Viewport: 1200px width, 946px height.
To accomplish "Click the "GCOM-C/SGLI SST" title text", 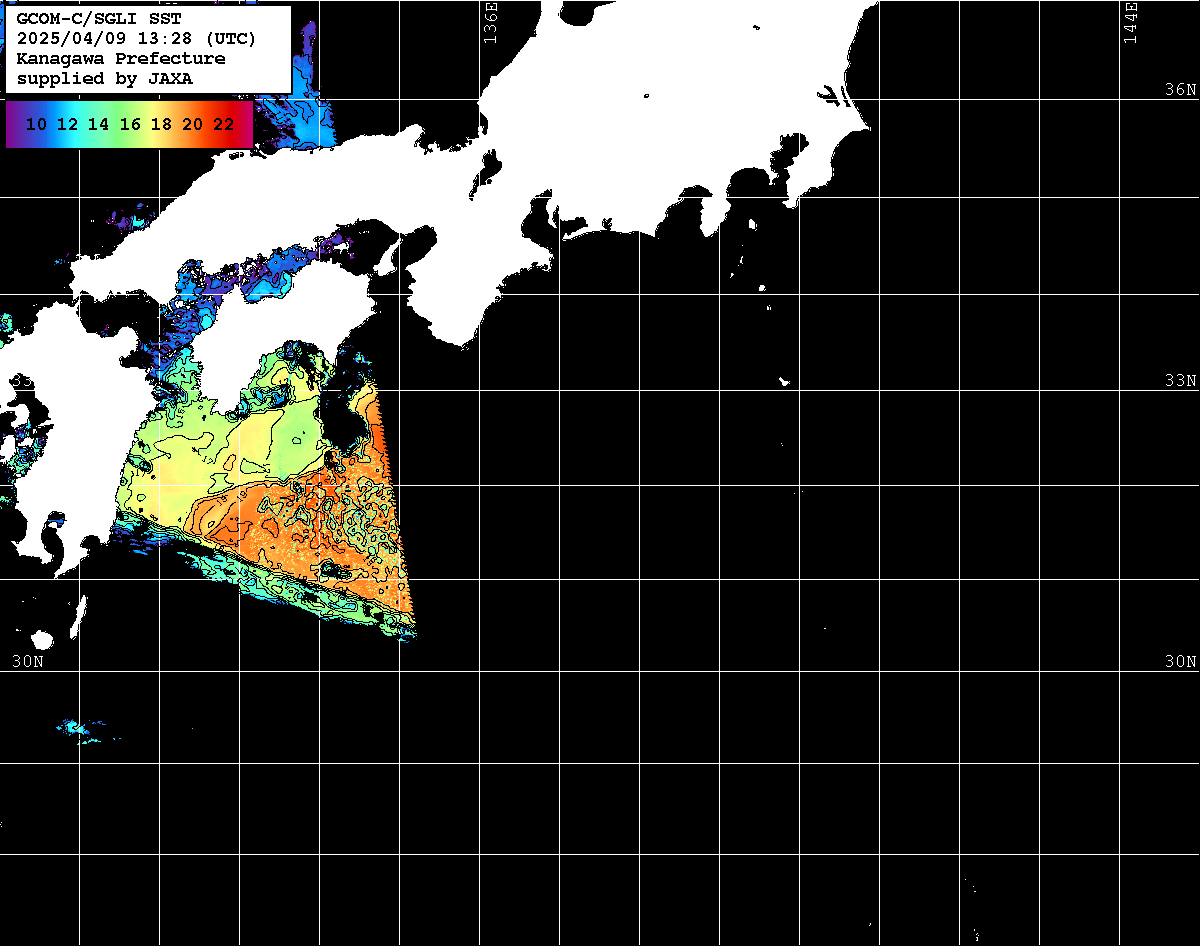I will click(99, 19).
